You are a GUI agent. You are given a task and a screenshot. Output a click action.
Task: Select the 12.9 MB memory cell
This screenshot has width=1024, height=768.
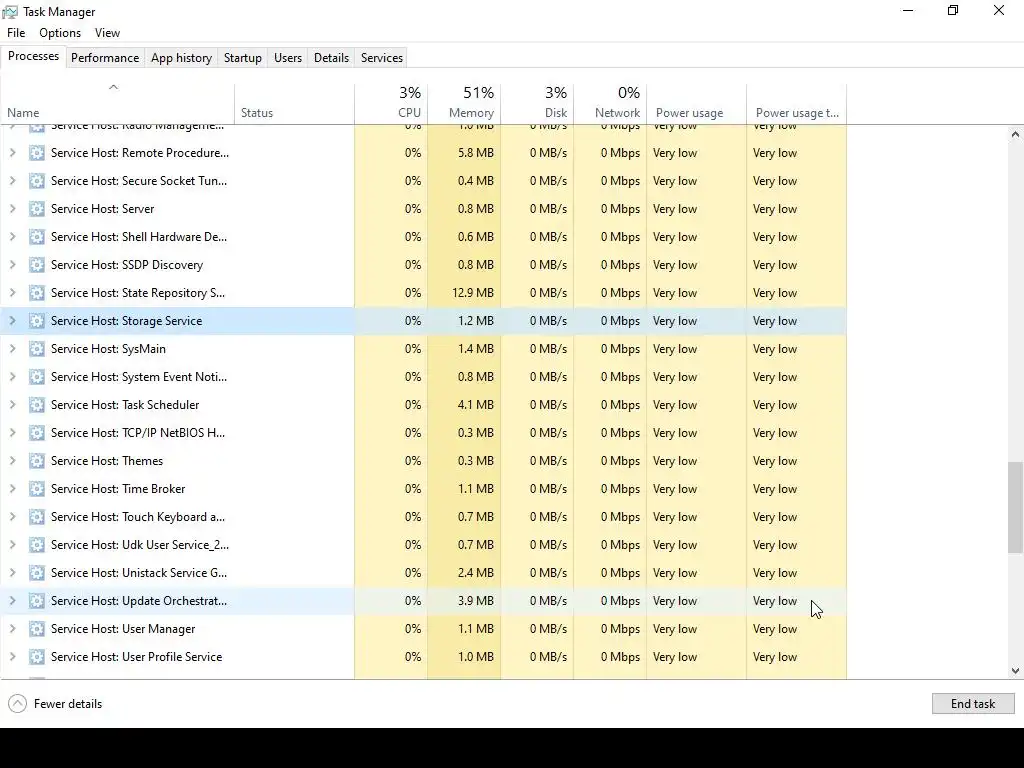coord(464,293)
